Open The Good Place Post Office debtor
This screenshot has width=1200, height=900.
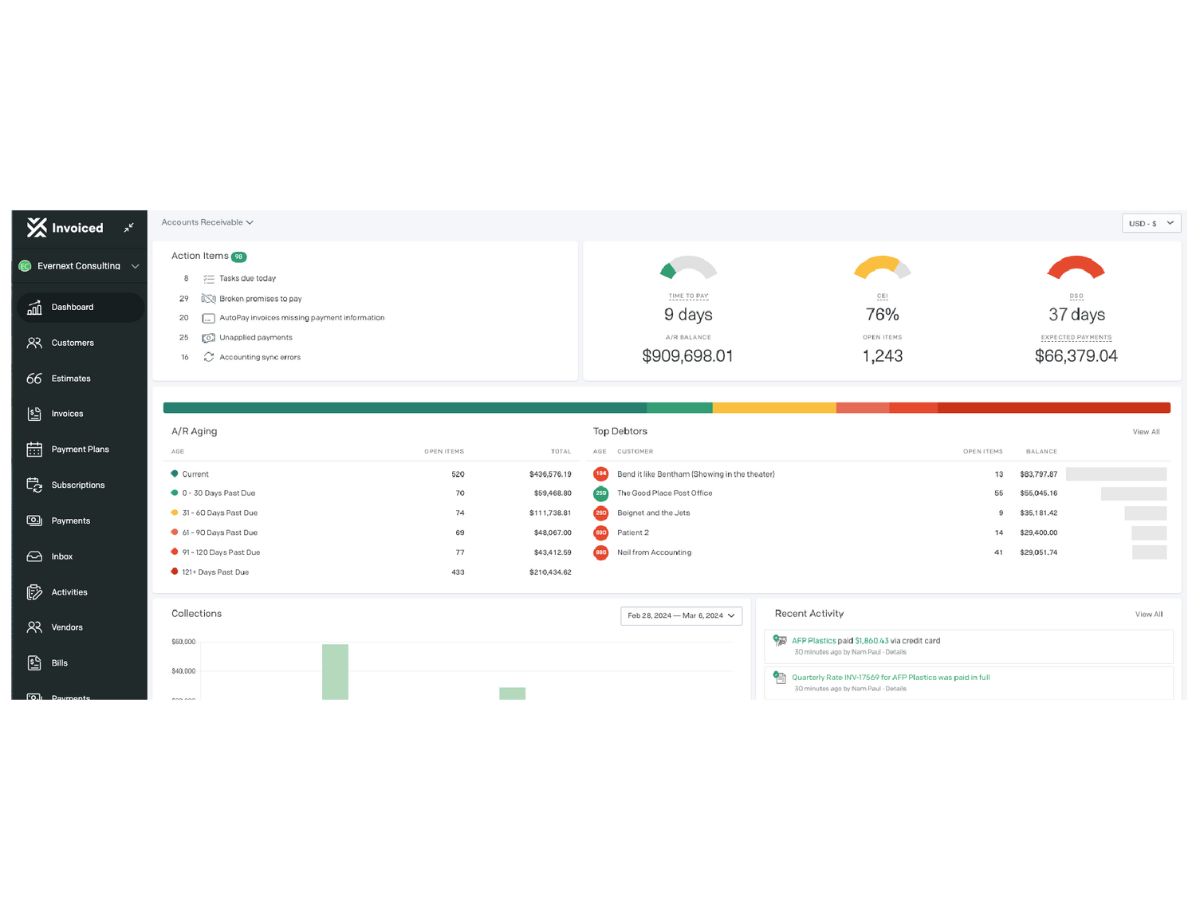pyautogui.click(x=665, y=493)
